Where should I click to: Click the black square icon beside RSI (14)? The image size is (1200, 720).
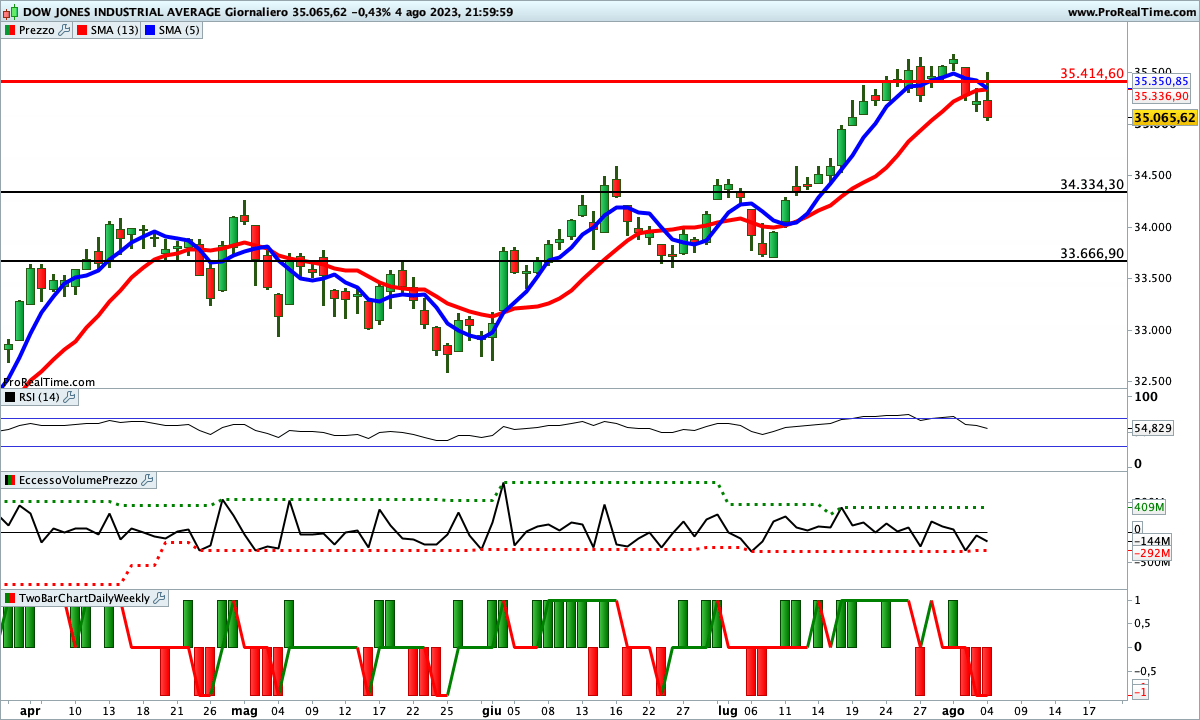[x=11, y=397]
